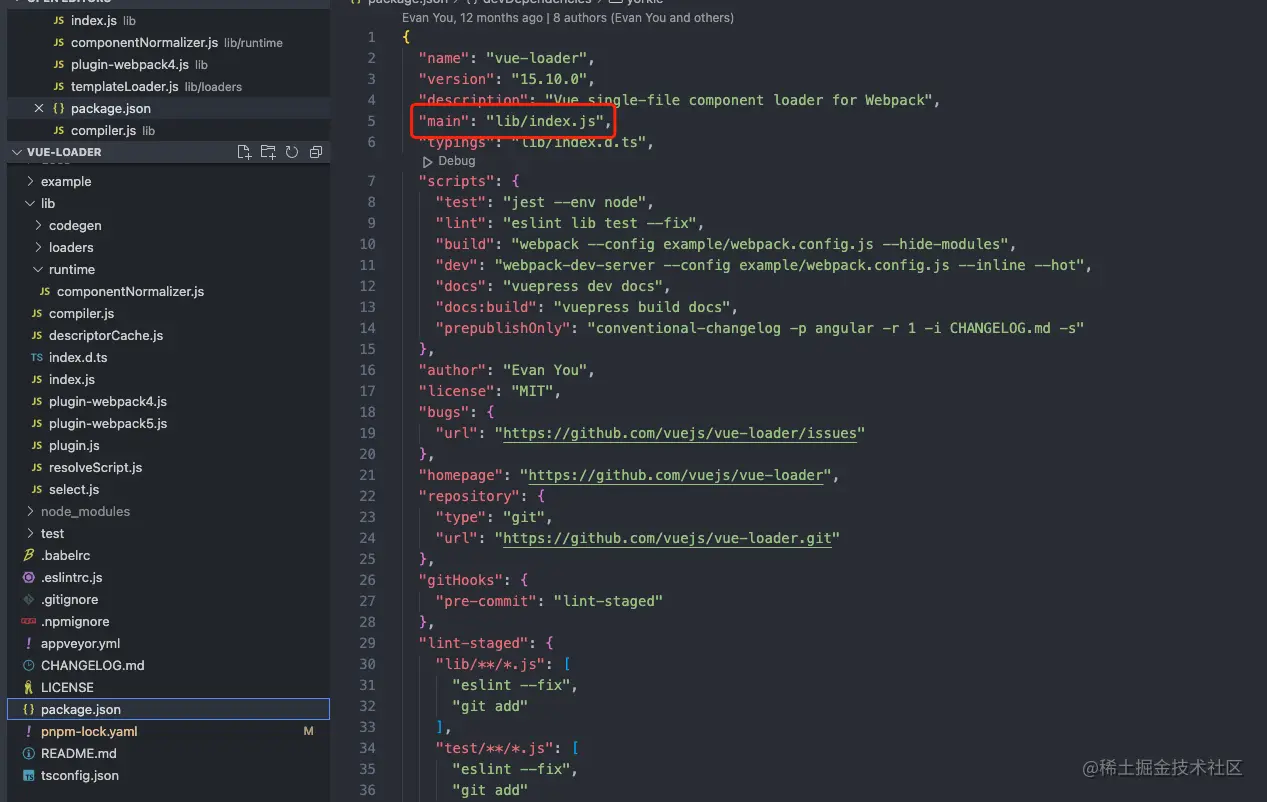The image size is (1267, 802).
Task: Collapse the runtime folder
Action: click(38, 269)
